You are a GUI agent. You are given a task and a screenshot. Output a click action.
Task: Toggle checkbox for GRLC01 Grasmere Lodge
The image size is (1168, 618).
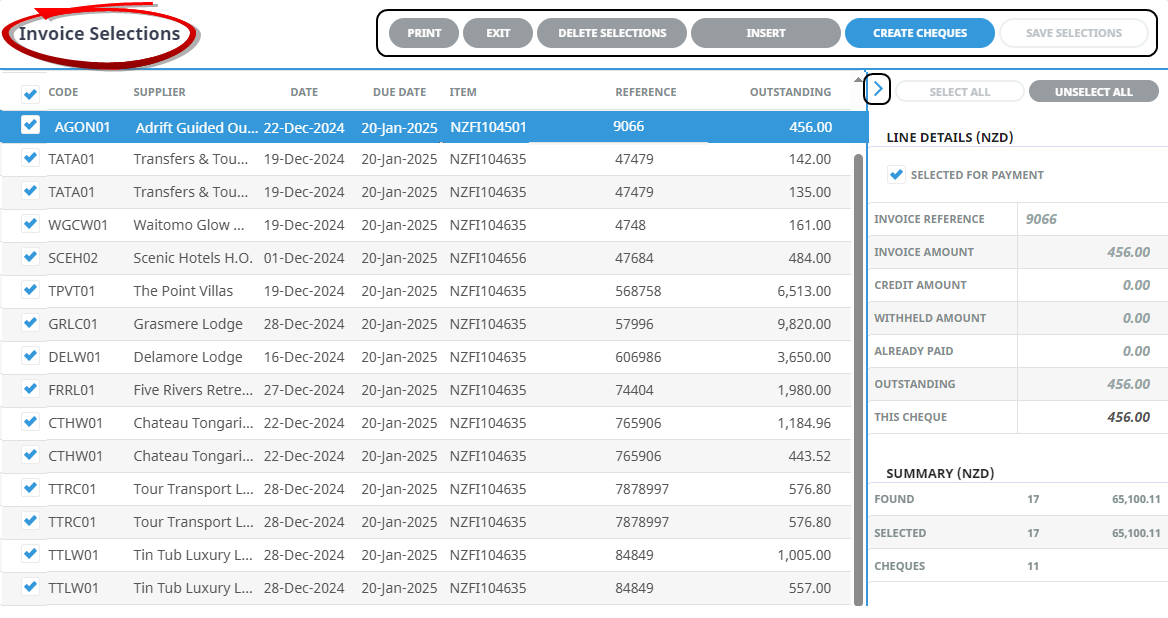click(x=31, y=323)
